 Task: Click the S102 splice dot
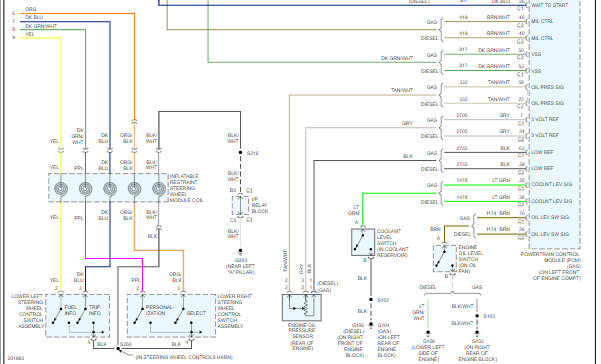[371, 300]
